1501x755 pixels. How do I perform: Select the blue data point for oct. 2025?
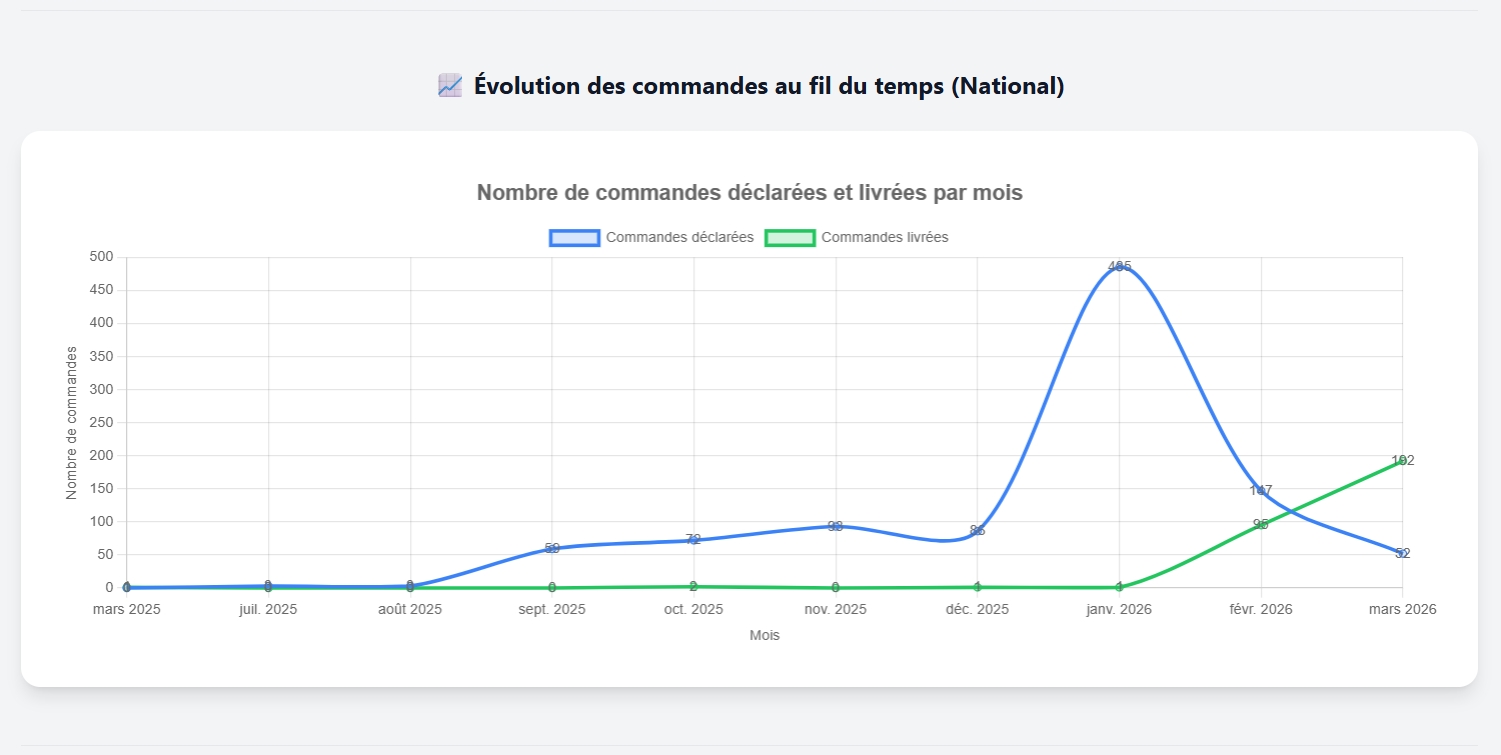coord(694,540)
